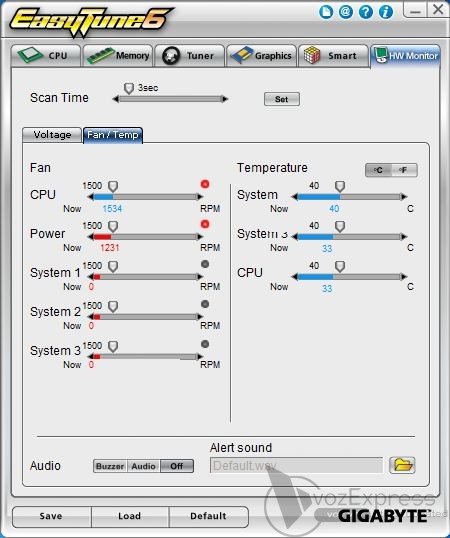Click the Power fan reading 1231
This screenshot has width=450, height=538.
pyautogui.click(x=110, y=248)
